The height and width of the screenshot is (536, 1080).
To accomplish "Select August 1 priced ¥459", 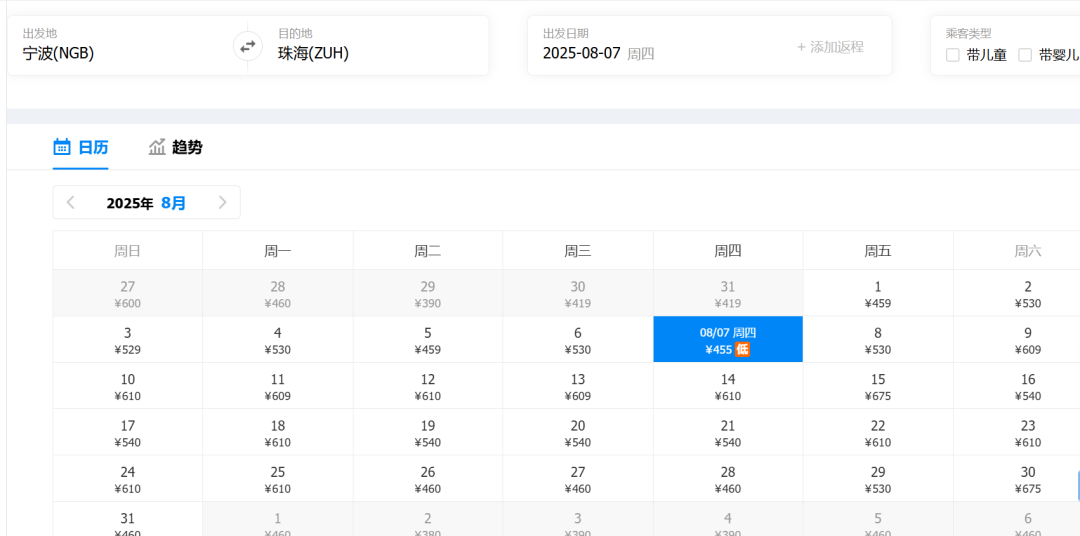I will tap(878, 293).
